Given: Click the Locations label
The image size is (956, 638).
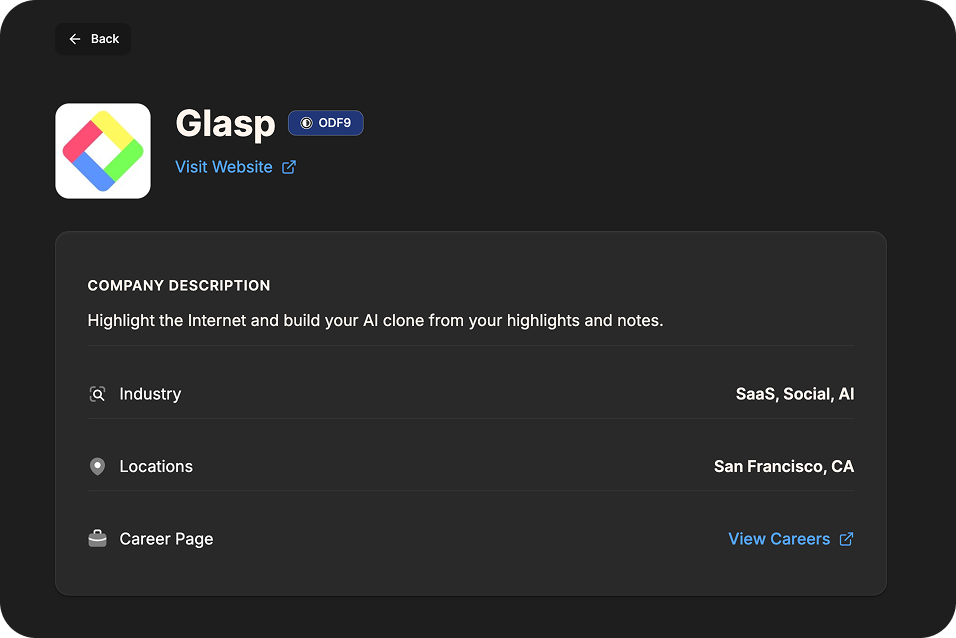Looking at the screenshot, I should point(156,467).
